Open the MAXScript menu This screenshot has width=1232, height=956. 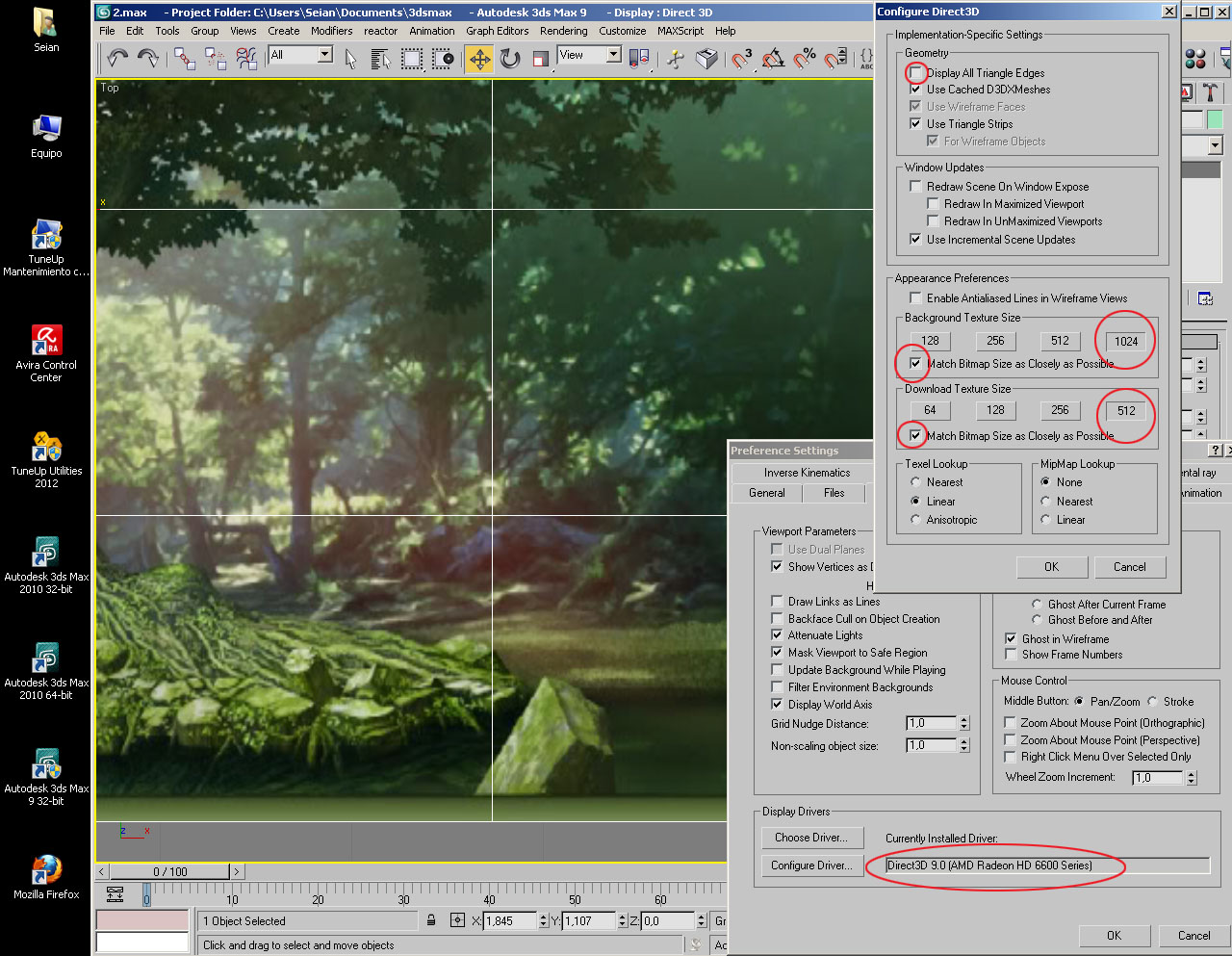[x=680, y=31]
